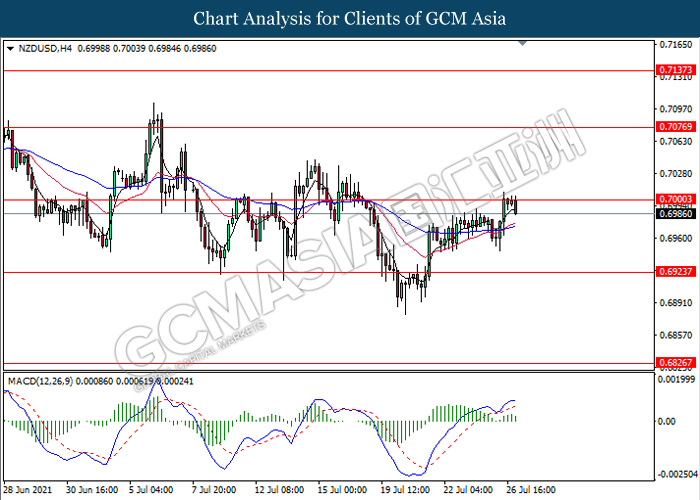Click the 12 Jul 08:00 time label

pyautogui.click(x=279, y=490)
